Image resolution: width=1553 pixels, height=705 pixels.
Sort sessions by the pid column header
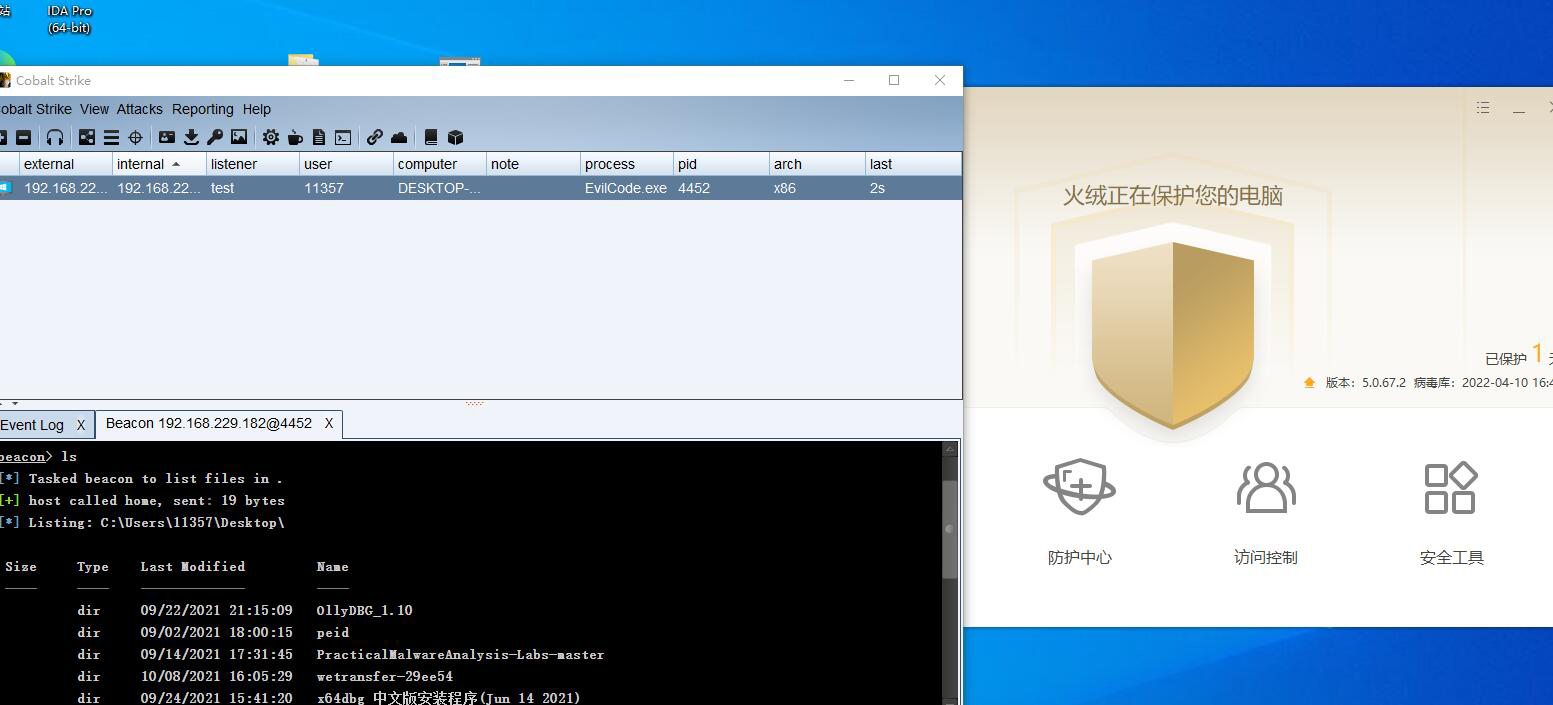[x=687, y=163]
